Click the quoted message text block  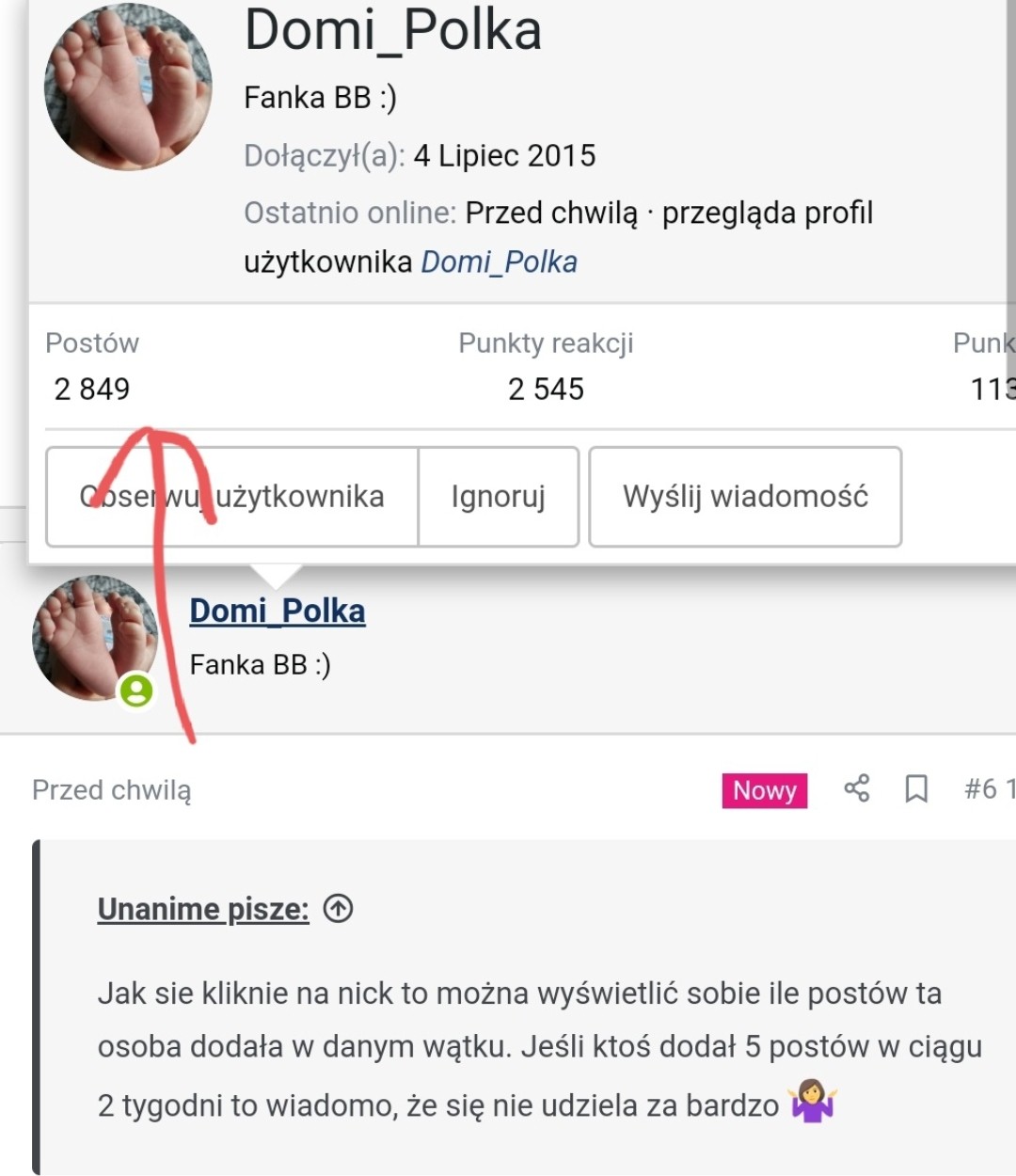(540, 1048)
